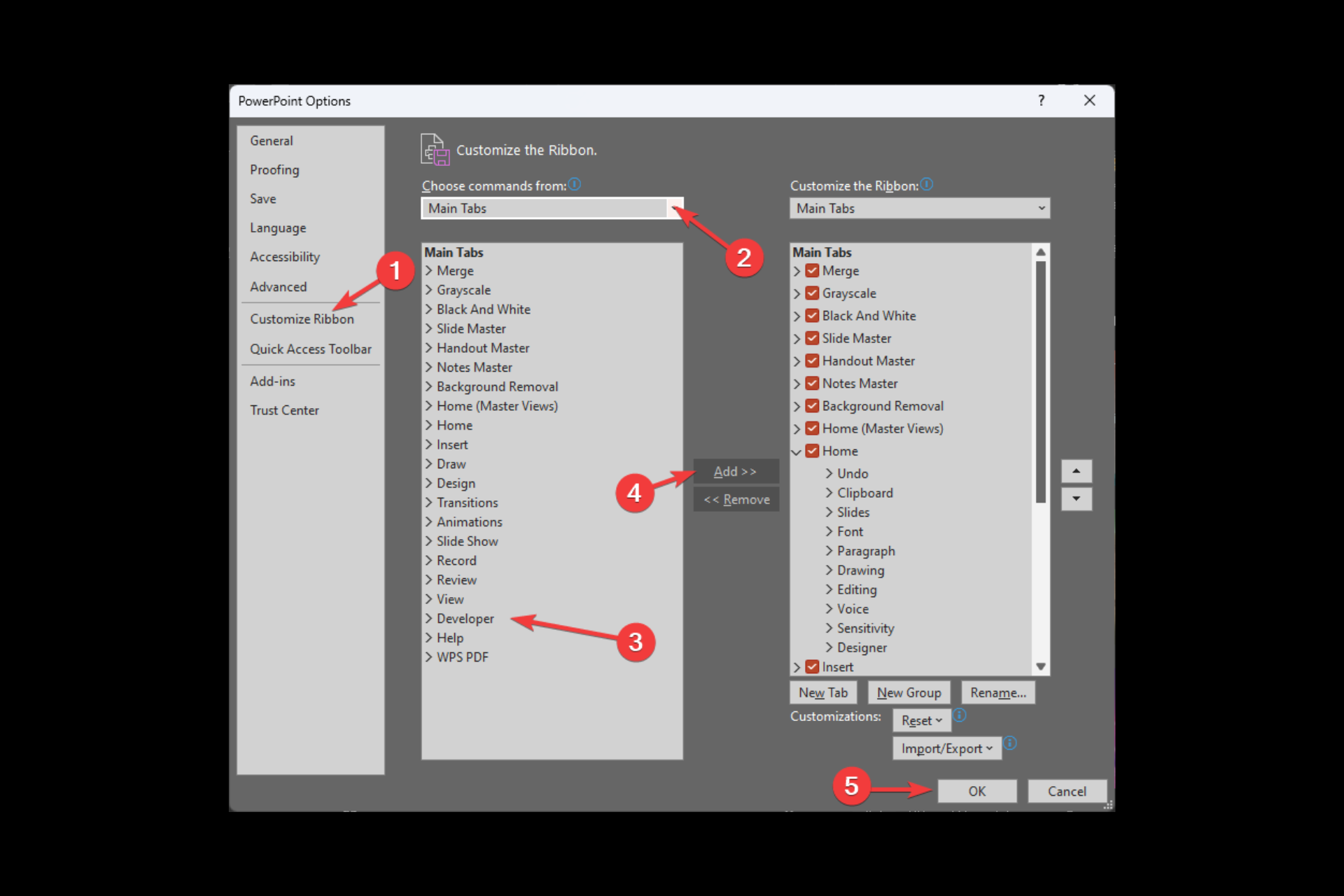The height and width of the screenshot is (896, 1344).
Task: Open Choose commands from dropdown
Action: (x=552, y=208)
